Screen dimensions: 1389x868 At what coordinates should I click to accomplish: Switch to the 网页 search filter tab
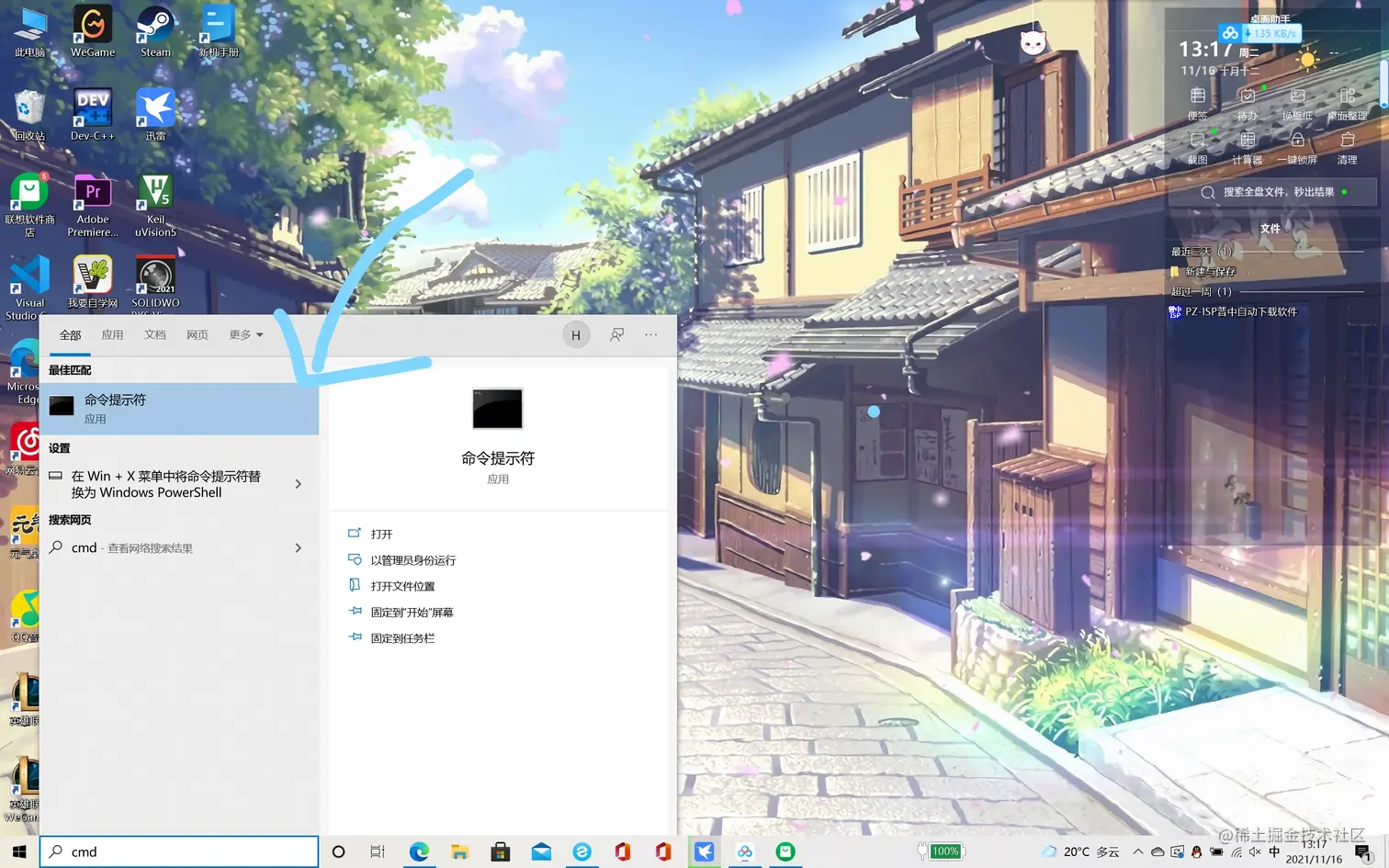[x=198, y=335]
